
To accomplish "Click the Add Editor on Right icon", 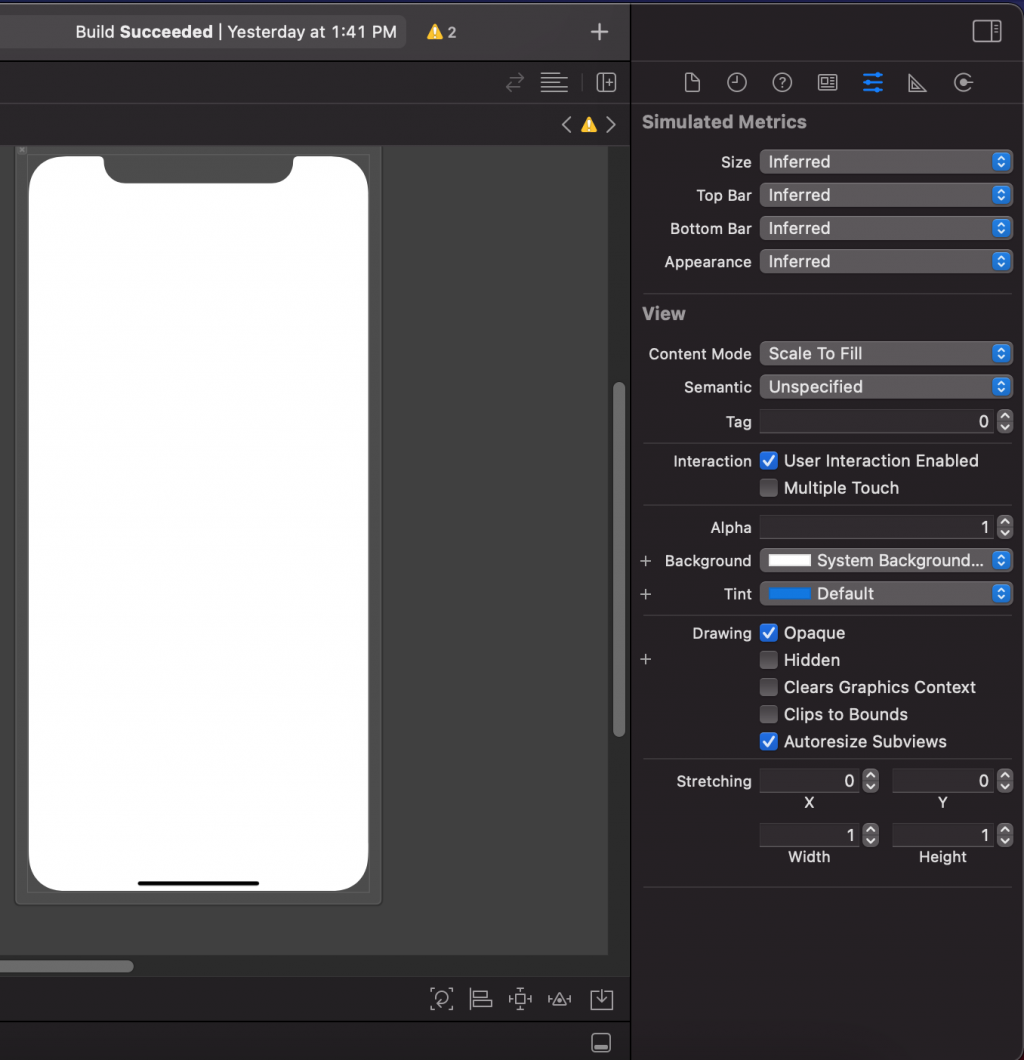I will point(606,83).
